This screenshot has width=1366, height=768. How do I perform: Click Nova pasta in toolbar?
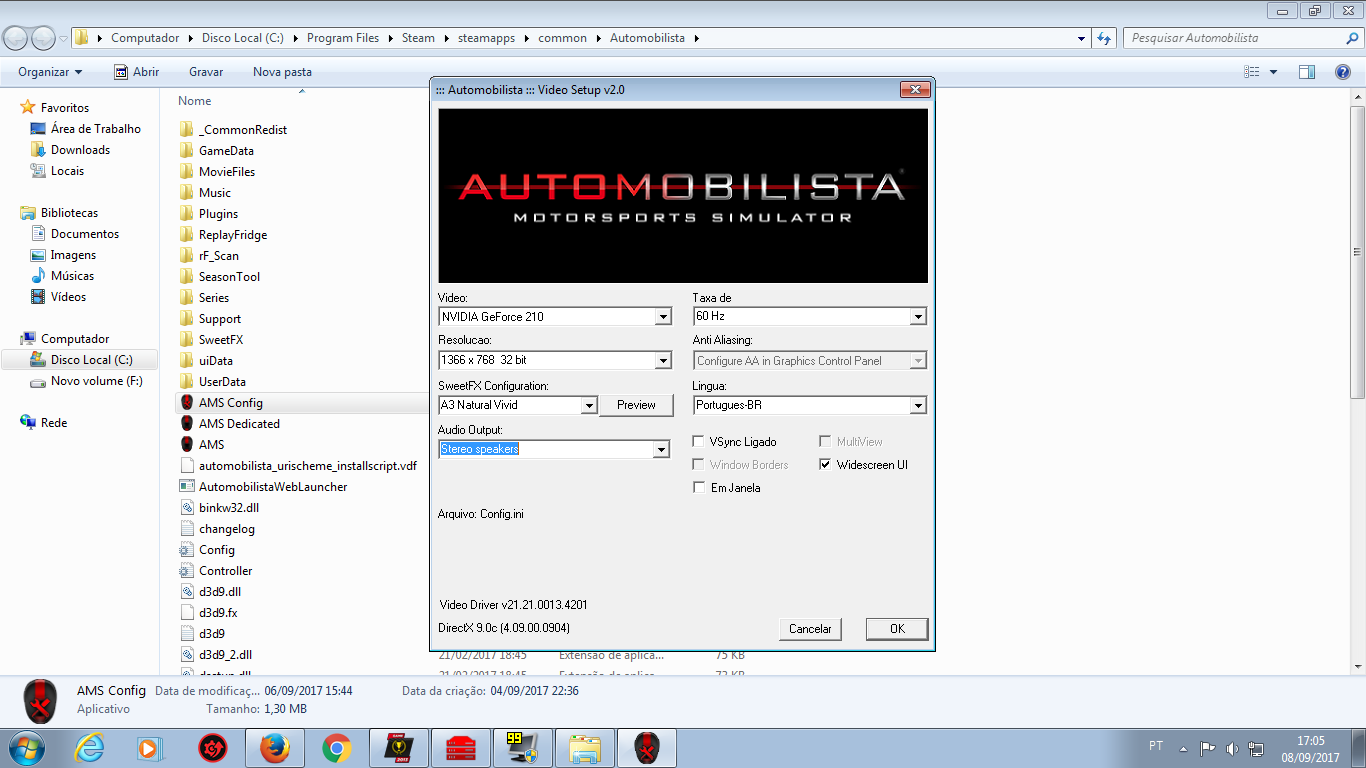pyautogui.click(x=282, y=72)
